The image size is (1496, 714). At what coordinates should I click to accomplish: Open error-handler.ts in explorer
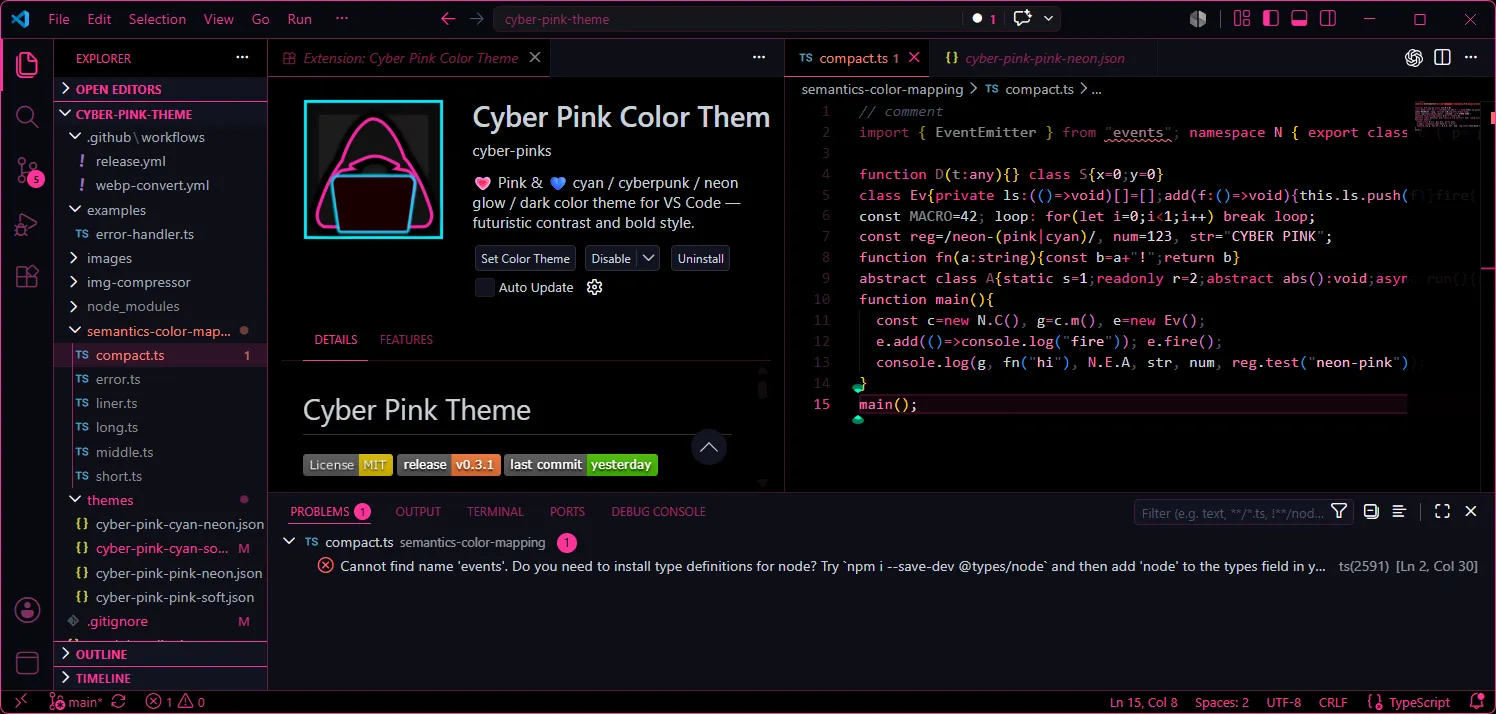144,234
